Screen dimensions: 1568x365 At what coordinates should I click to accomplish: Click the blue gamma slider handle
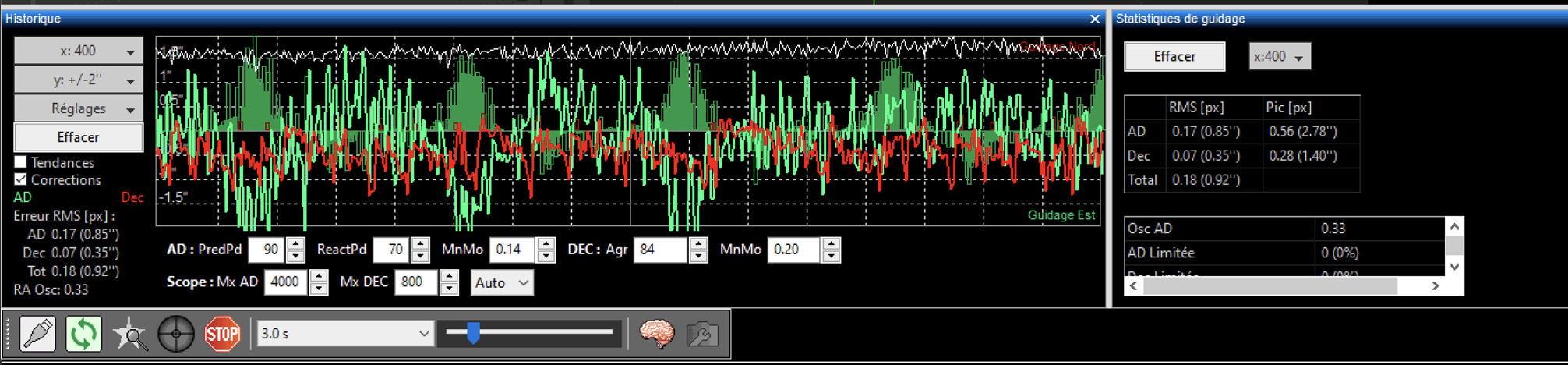click(473, 334)
